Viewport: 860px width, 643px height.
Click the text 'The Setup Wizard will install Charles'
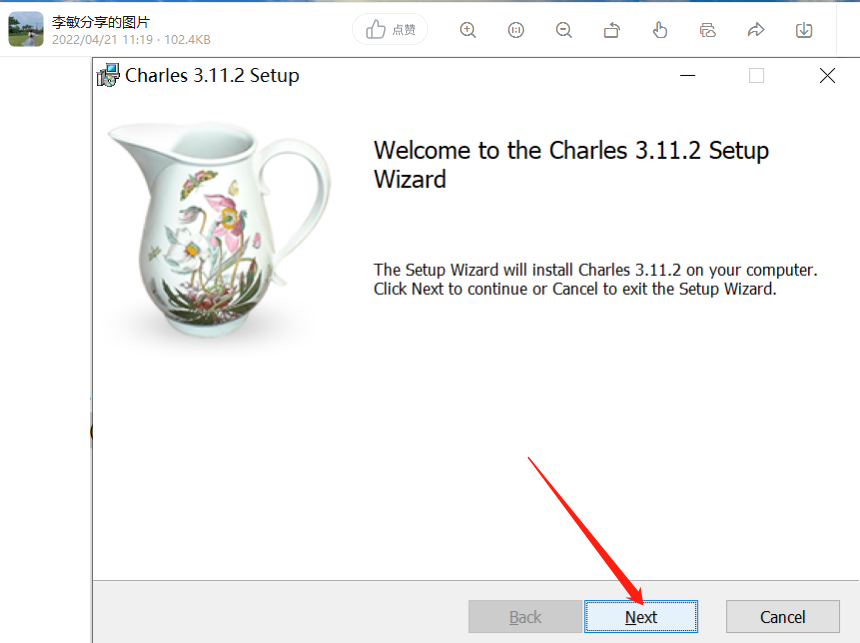[502, 270]
